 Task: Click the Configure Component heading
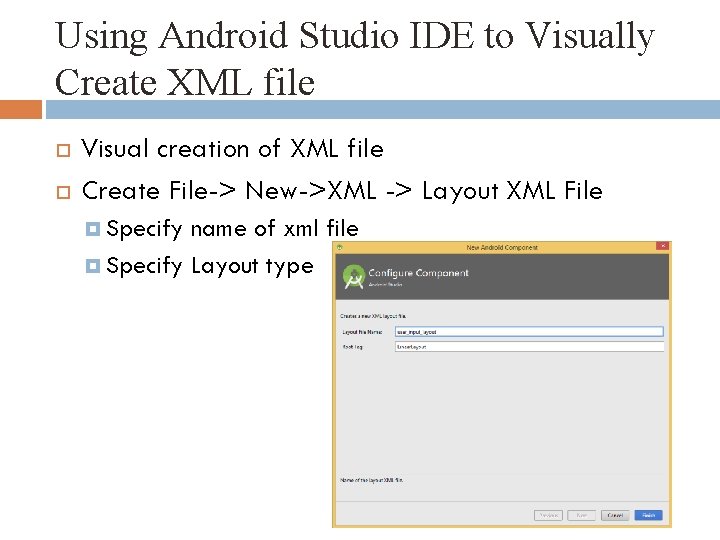click(x=418, y=273)
